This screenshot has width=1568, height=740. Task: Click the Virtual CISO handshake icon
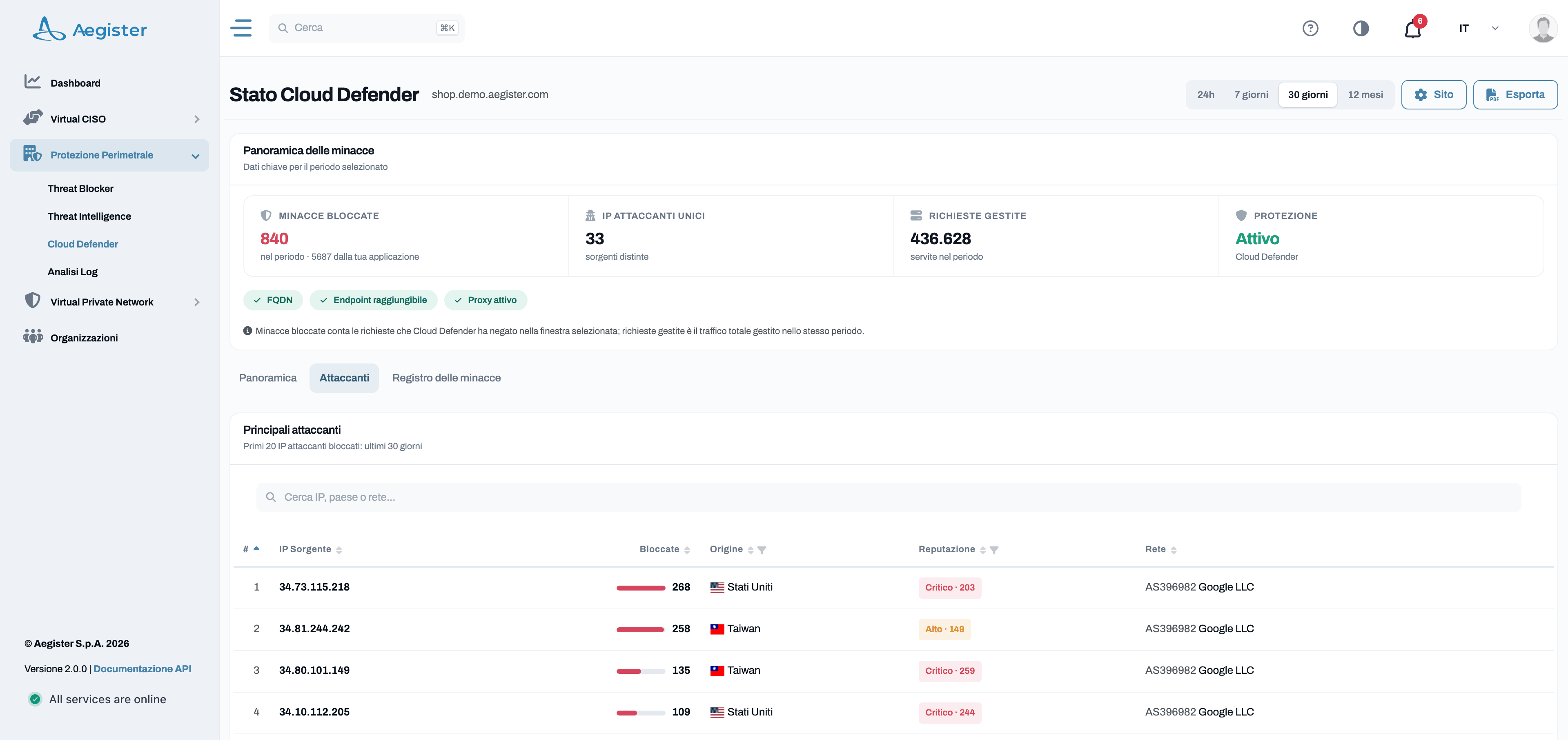[33, 118]
